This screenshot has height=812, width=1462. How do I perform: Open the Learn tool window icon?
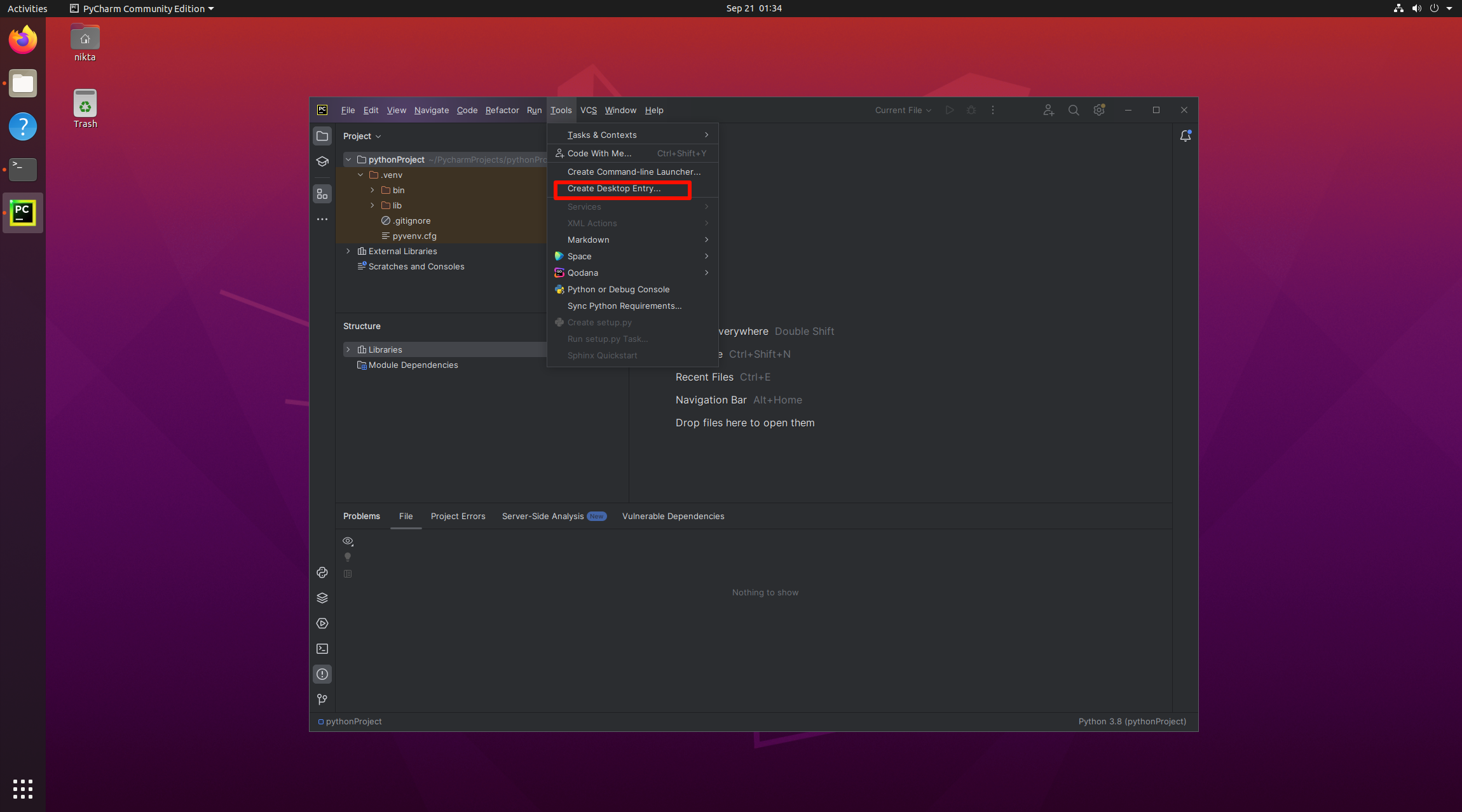click(x=322, y=162)
